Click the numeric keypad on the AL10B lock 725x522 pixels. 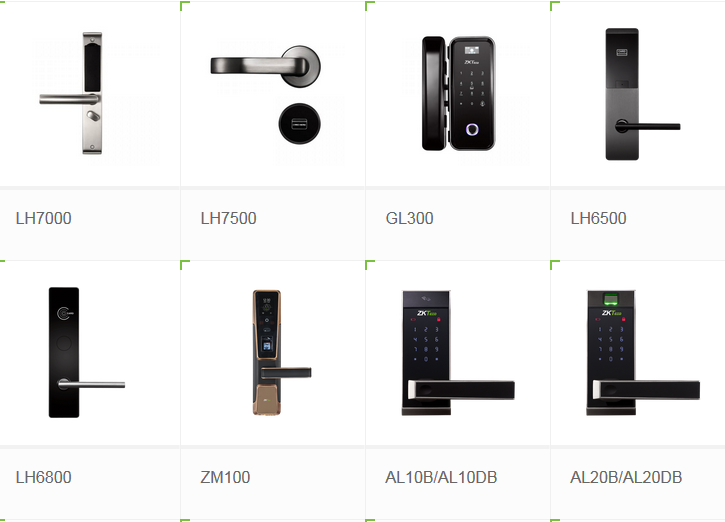tap(426, 344)
